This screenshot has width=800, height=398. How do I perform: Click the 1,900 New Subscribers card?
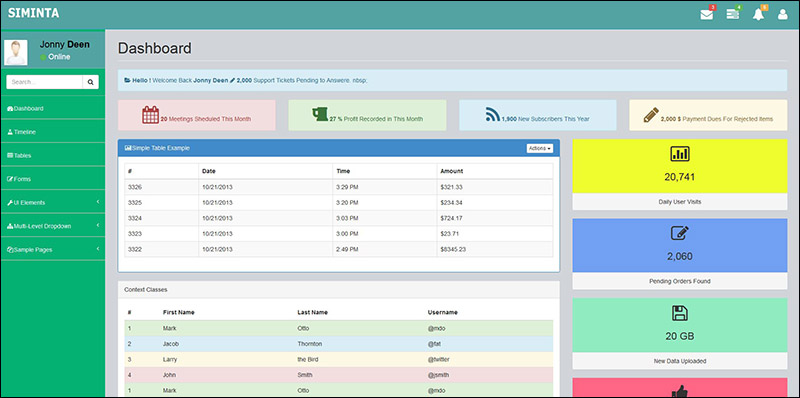(538, 115)
